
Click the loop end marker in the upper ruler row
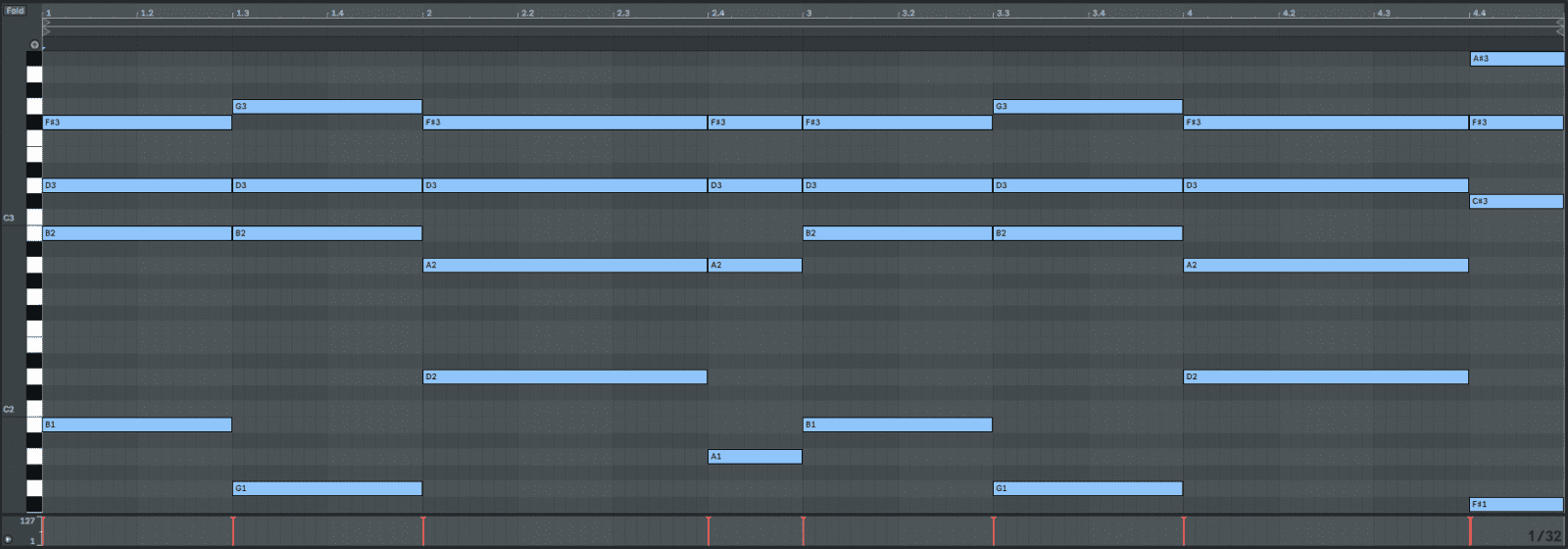[1560, 24]
